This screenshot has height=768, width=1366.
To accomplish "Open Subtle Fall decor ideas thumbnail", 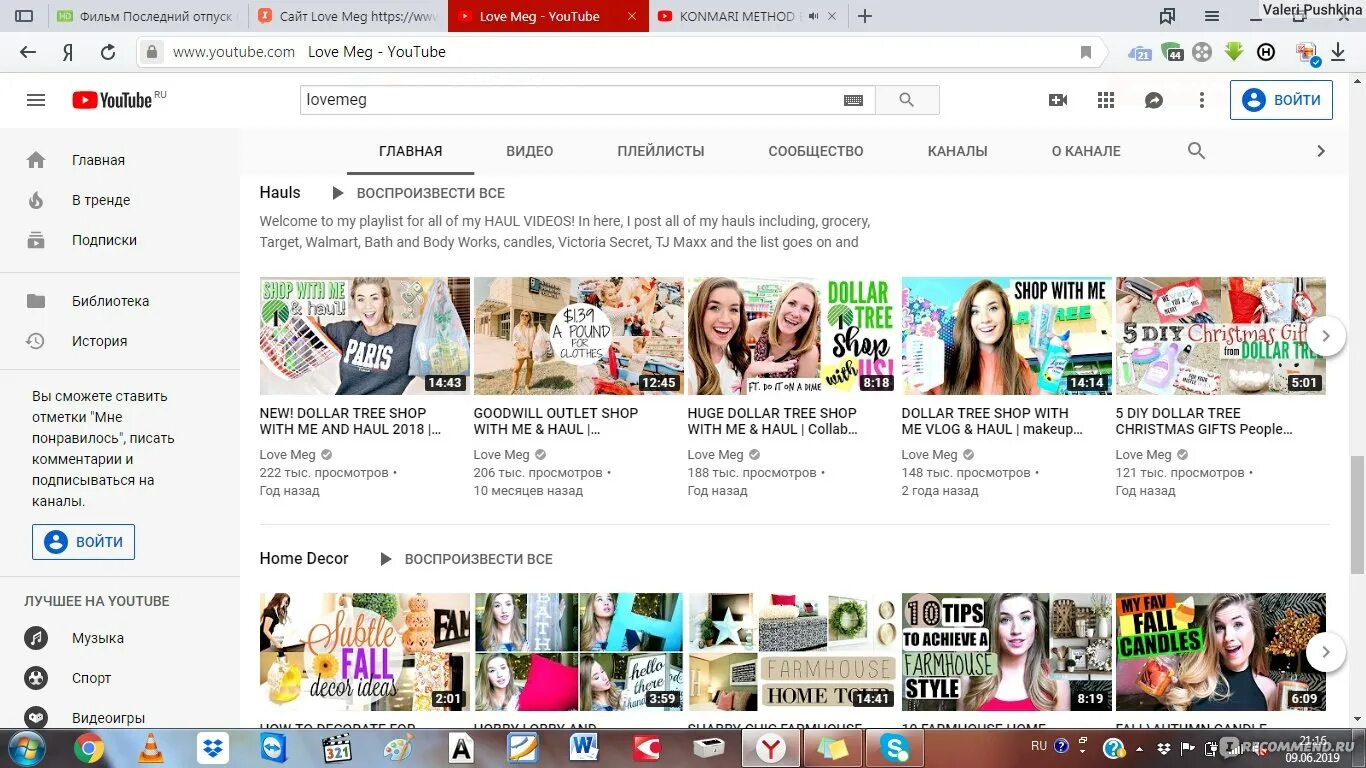I will [x=365, y=652].
